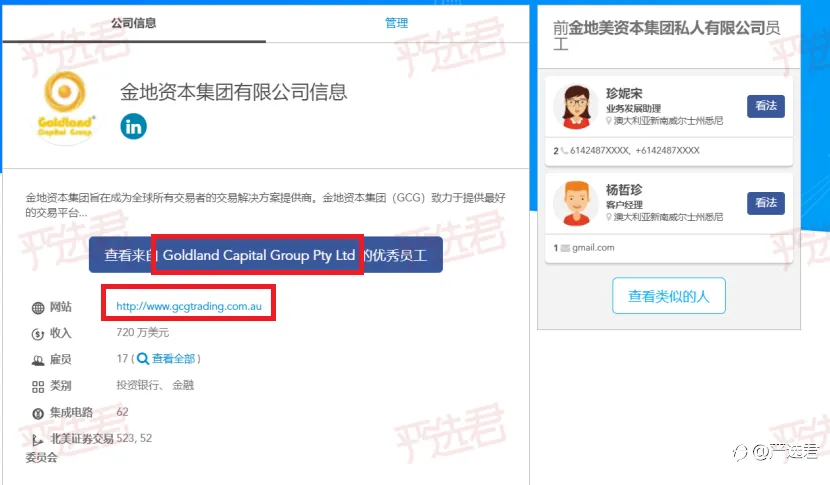The height and width of the screenshot is (485, 830).
Task: Open the company LinkedIn icon
Action: (x=133, y=127)
